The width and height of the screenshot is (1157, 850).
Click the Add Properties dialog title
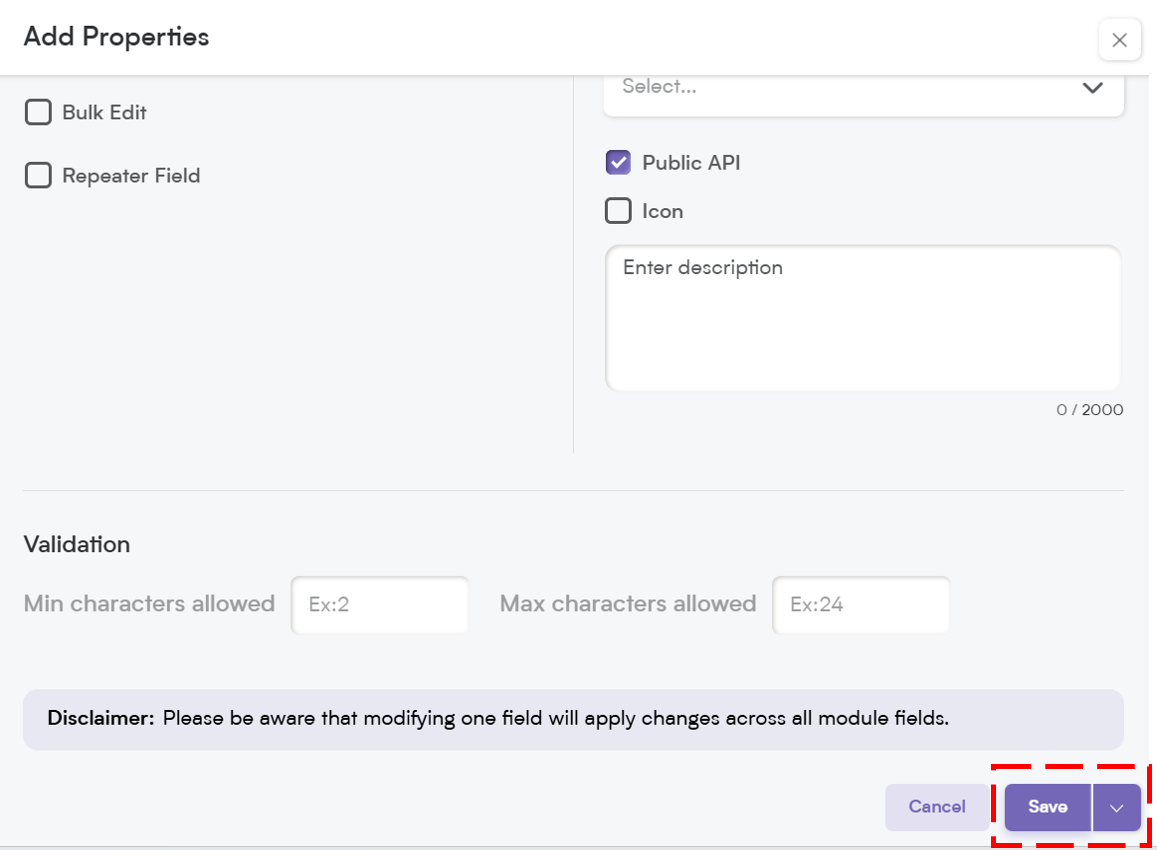(117, 37)
